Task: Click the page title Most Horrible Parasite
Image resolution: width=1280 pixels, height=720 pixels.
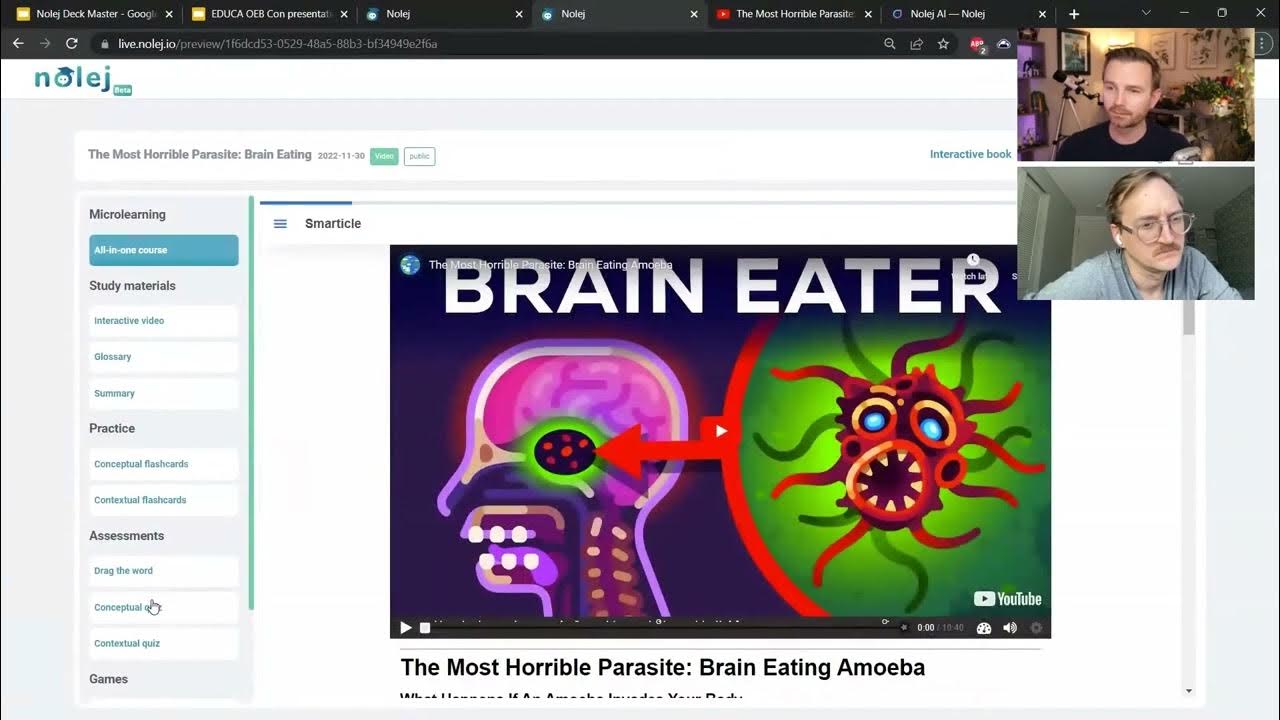Action: pyautogui.click(x=200, y=155)
